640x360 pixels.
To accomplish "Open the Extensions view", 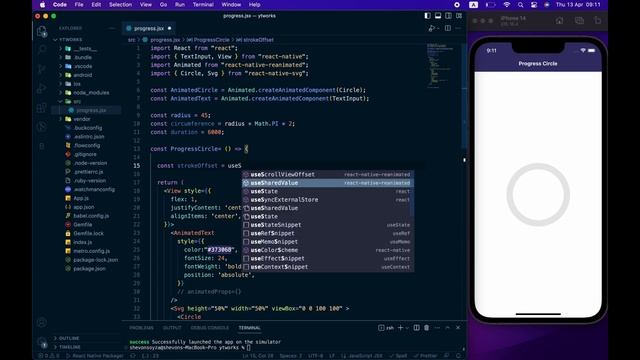I will coord(42,108).
